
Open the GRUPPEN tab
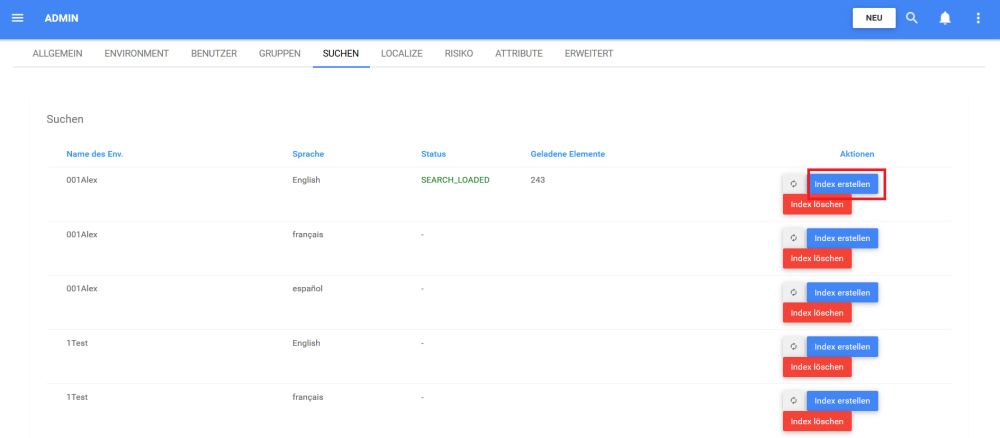(280, 54)
